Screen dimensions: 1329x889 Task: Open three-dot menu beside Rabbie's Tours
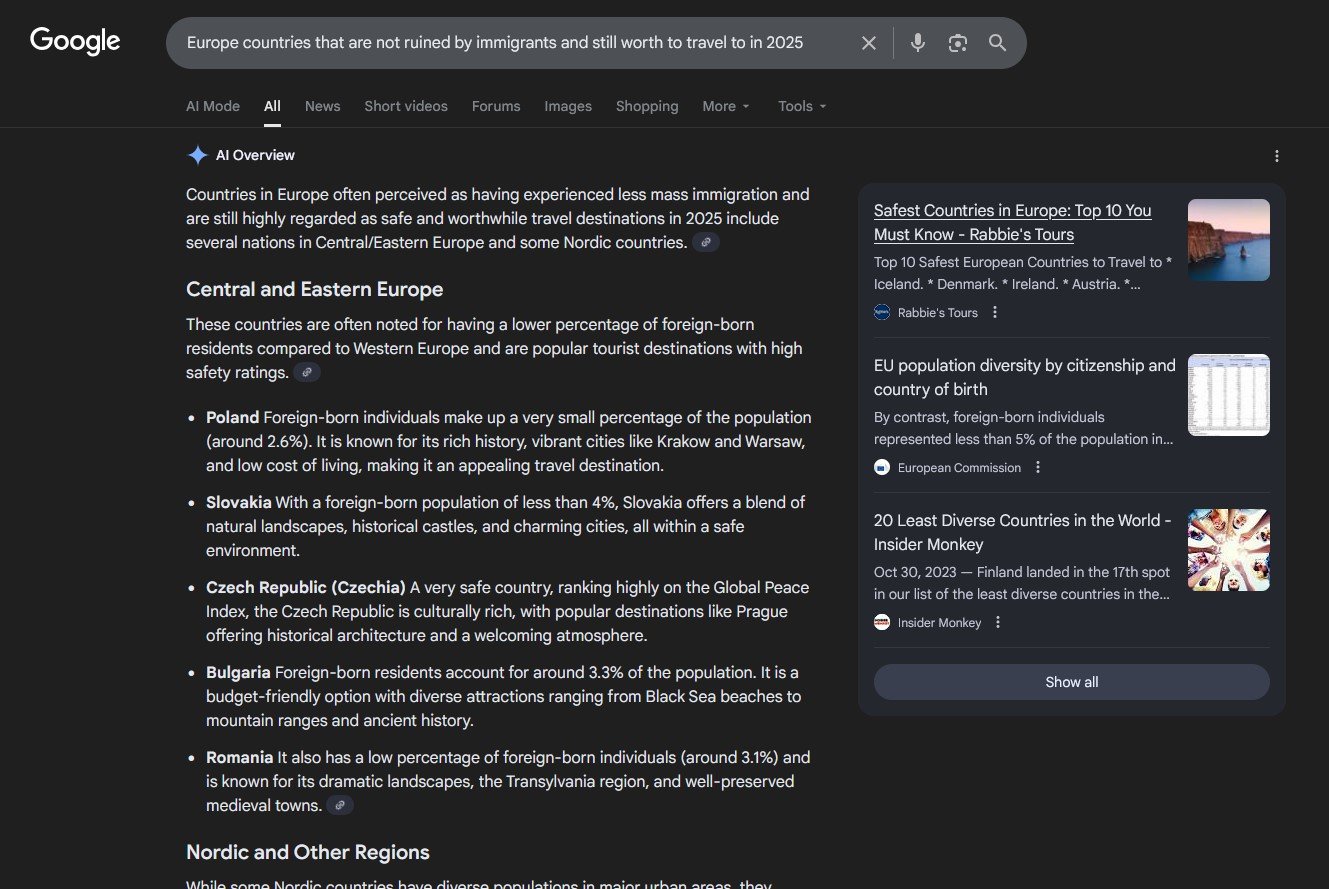(994, 312)
